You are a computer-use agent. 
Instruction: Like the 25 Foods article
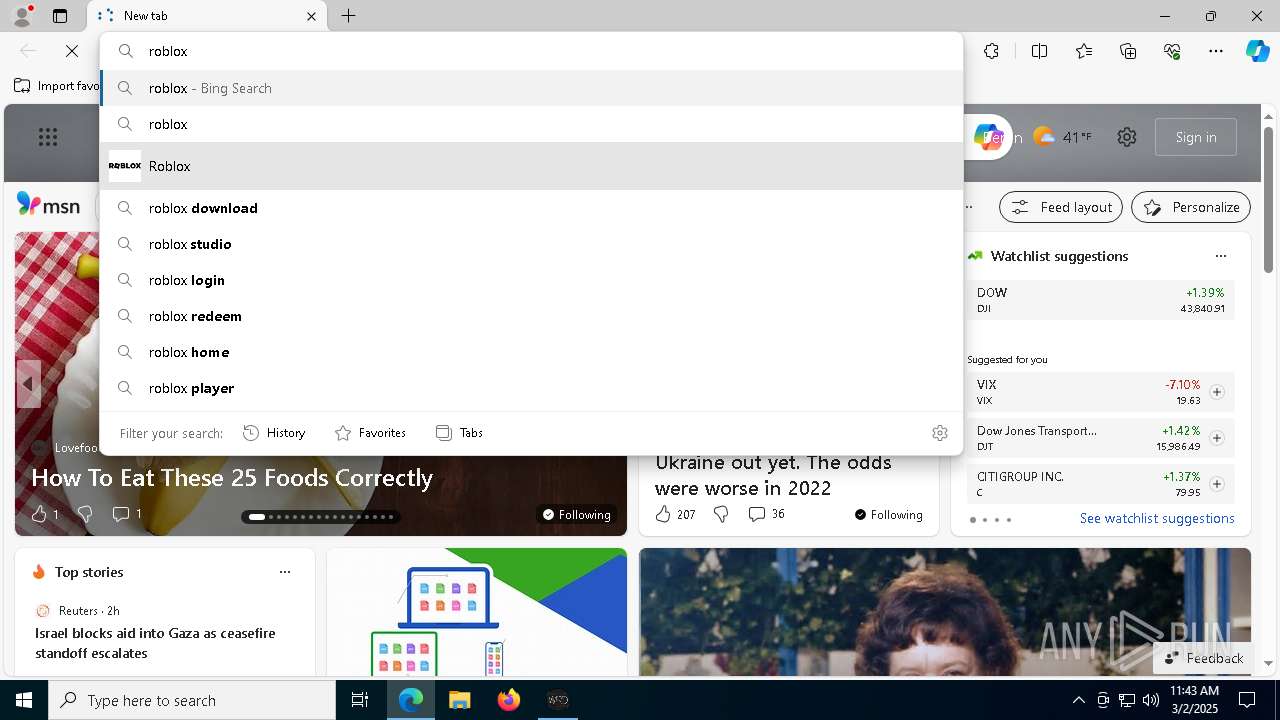coord(45,514)
